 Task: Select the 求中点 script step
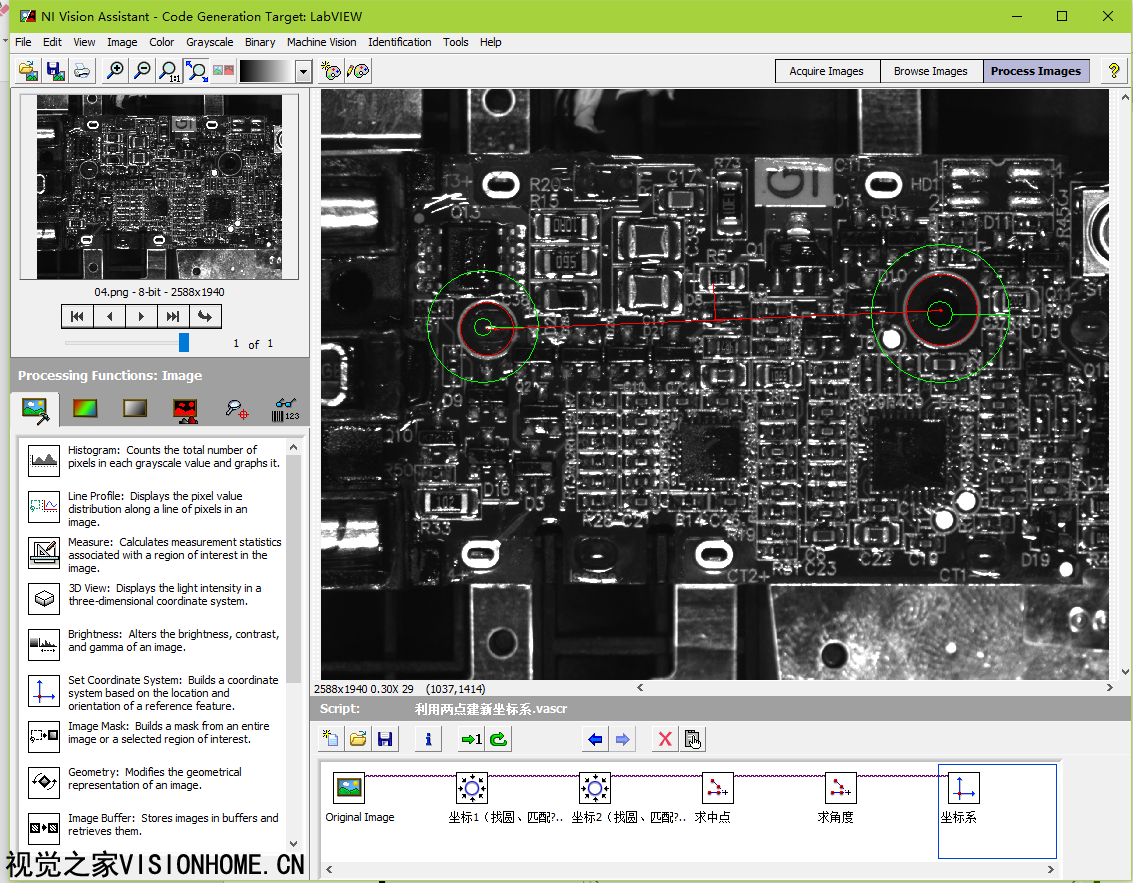click(717, 789)
